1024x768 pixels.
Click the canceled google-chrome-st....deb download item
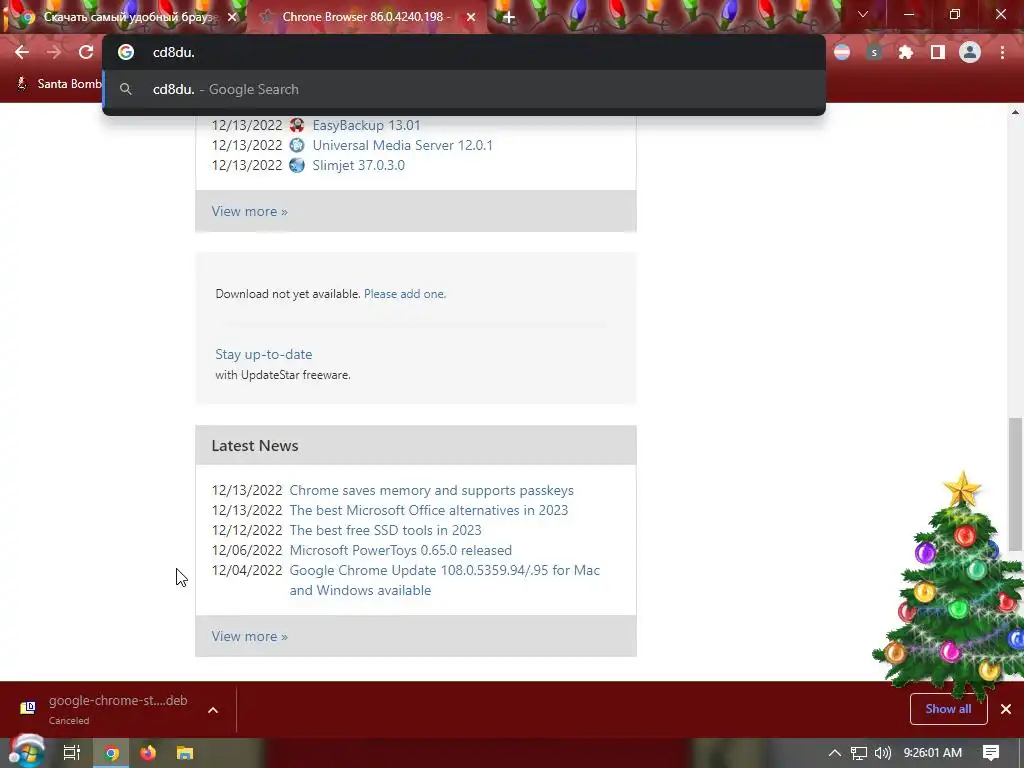(x=104, y=709)
